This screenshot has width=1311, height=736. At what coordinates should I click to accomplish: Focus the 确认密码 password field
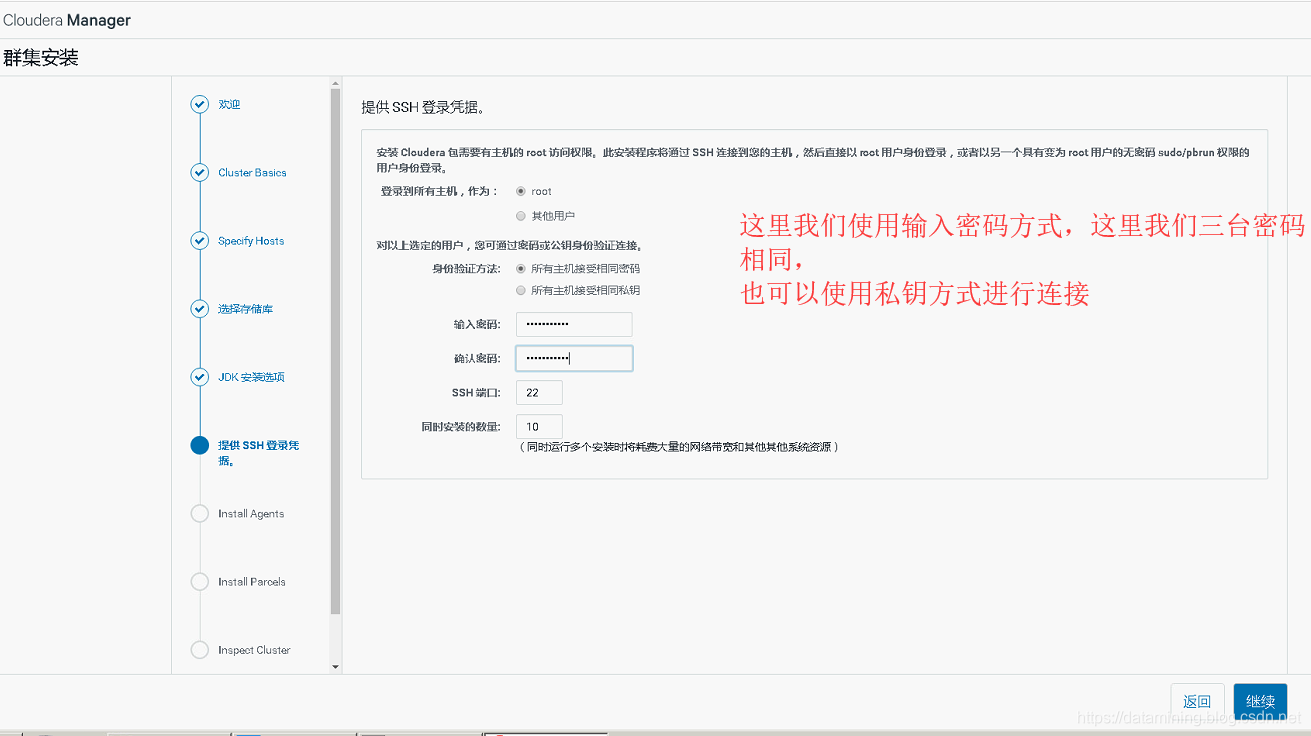pos(574,358)
